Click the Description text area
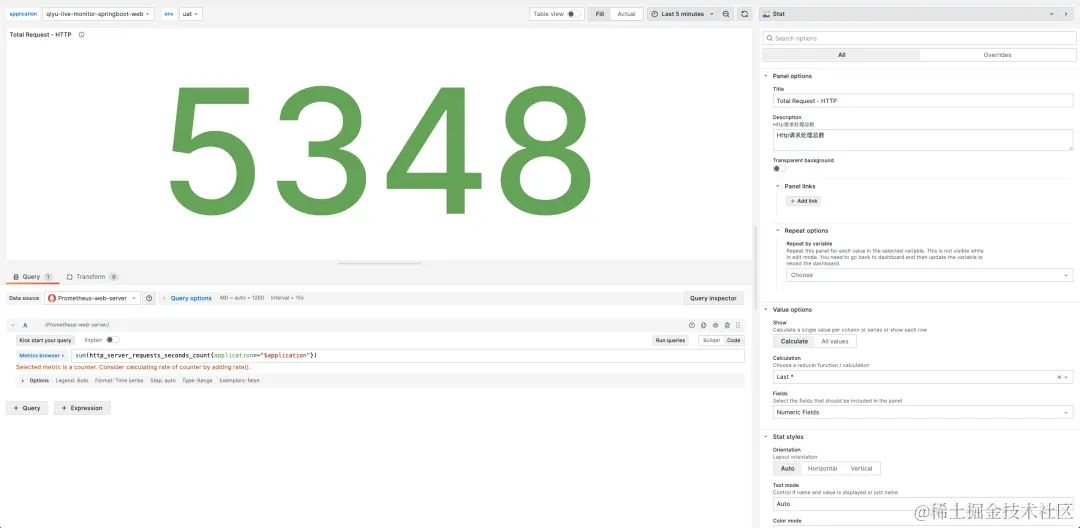Screen dimensions: 1080x528 (x=923, y=140)
